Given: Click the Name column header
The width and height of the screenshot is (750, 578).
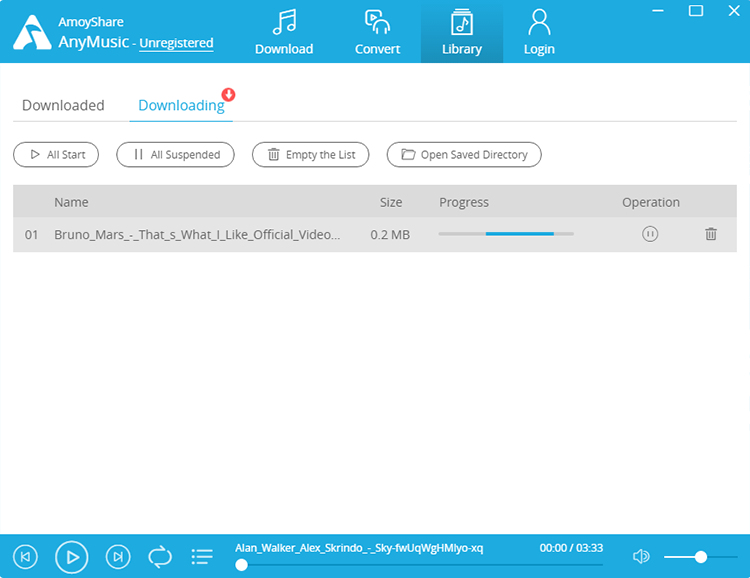Looking at the screenshot, I should coord(71,202).
